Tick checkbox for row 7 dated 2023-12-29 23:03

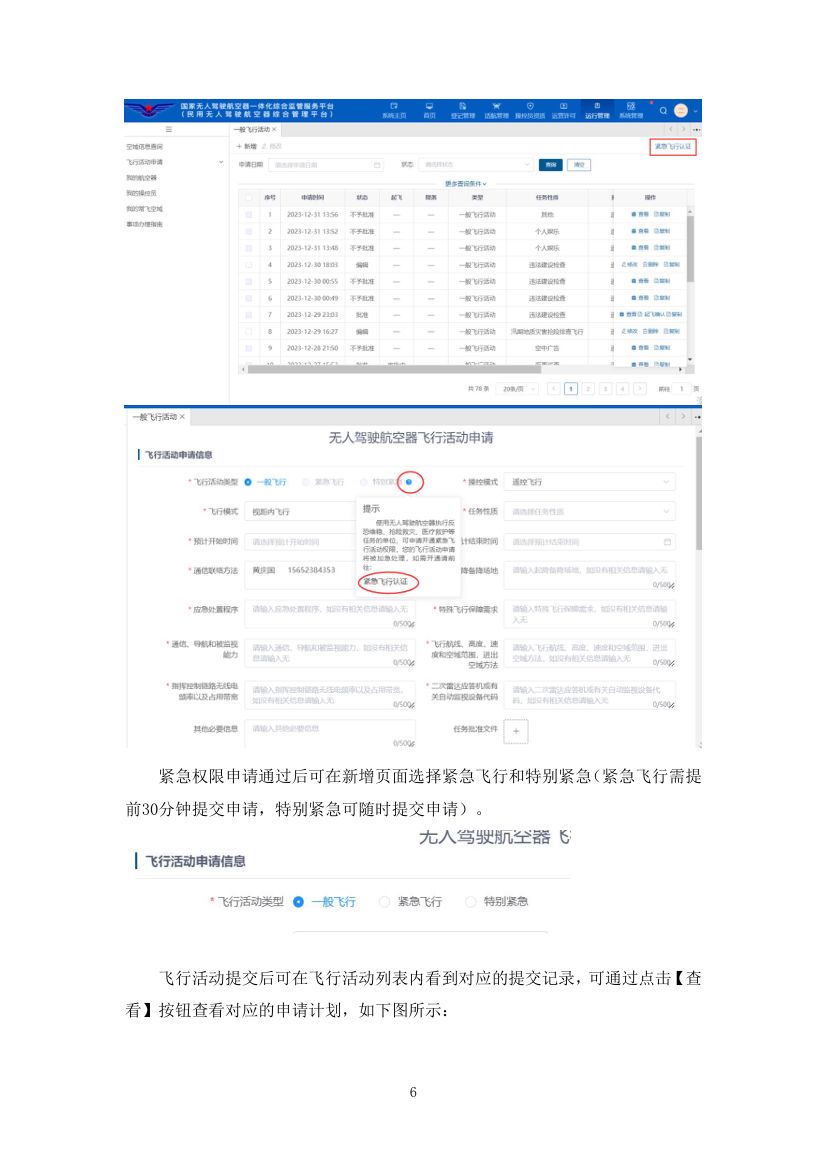[249, 315]
